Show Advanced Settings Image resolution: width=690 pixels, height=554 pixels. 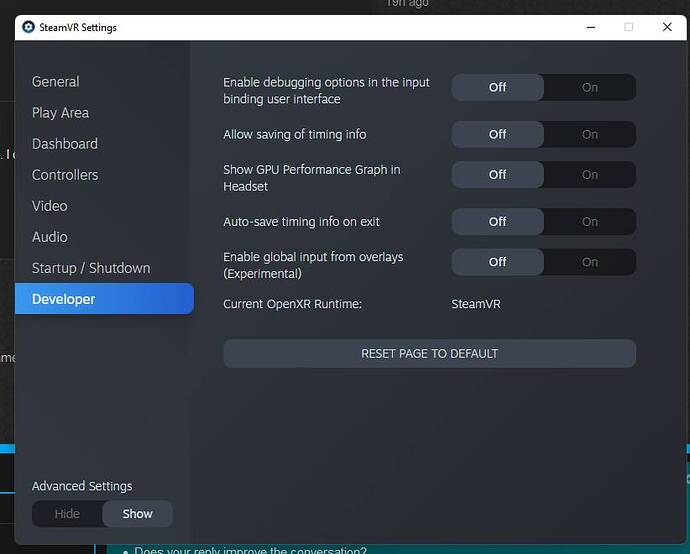click(x=137, y=514)
